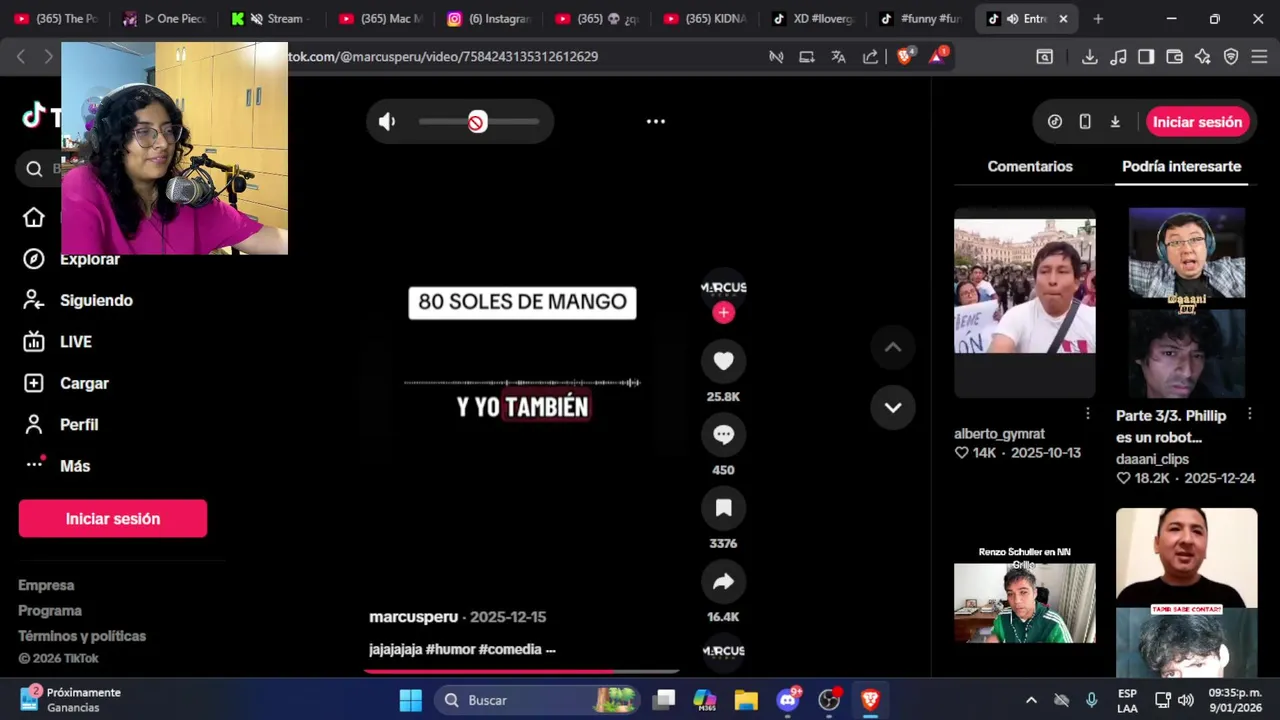This screenshot has width=1280, height=720.
Task: Open the video three-dots options menu
Action: 656,121
